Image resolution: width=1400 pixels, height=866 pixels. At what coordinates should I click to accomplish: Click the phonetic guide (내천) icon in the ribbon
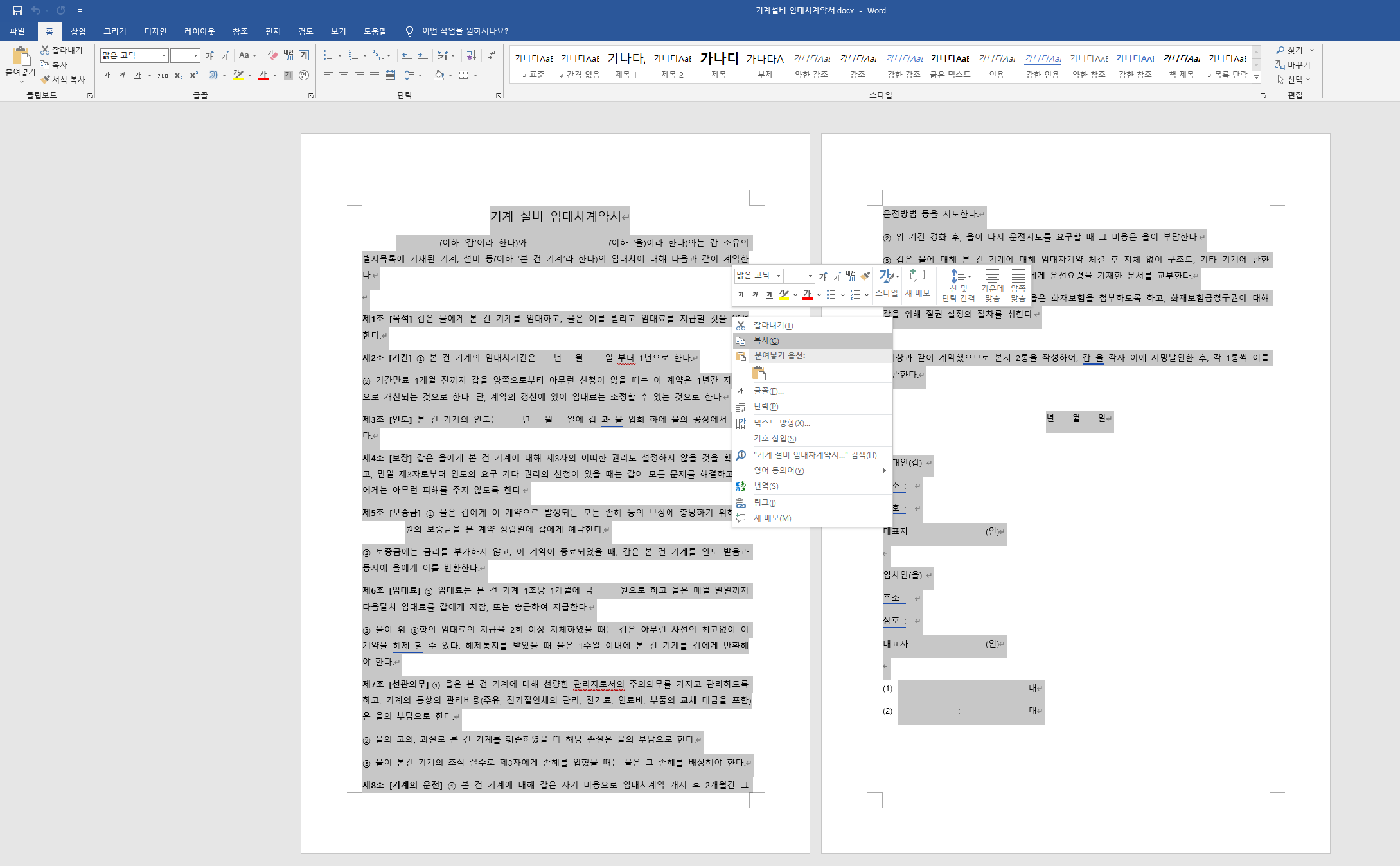[x=288, y=55]
